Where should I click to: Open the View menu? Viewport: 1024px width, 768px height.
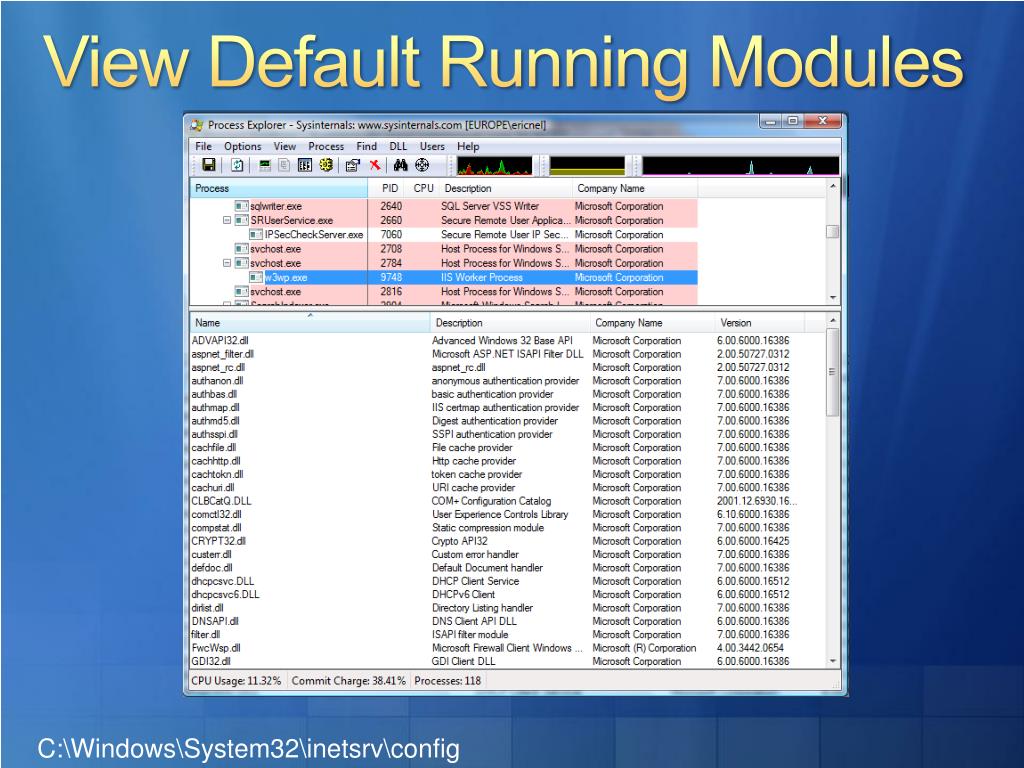tap(284, 146)
